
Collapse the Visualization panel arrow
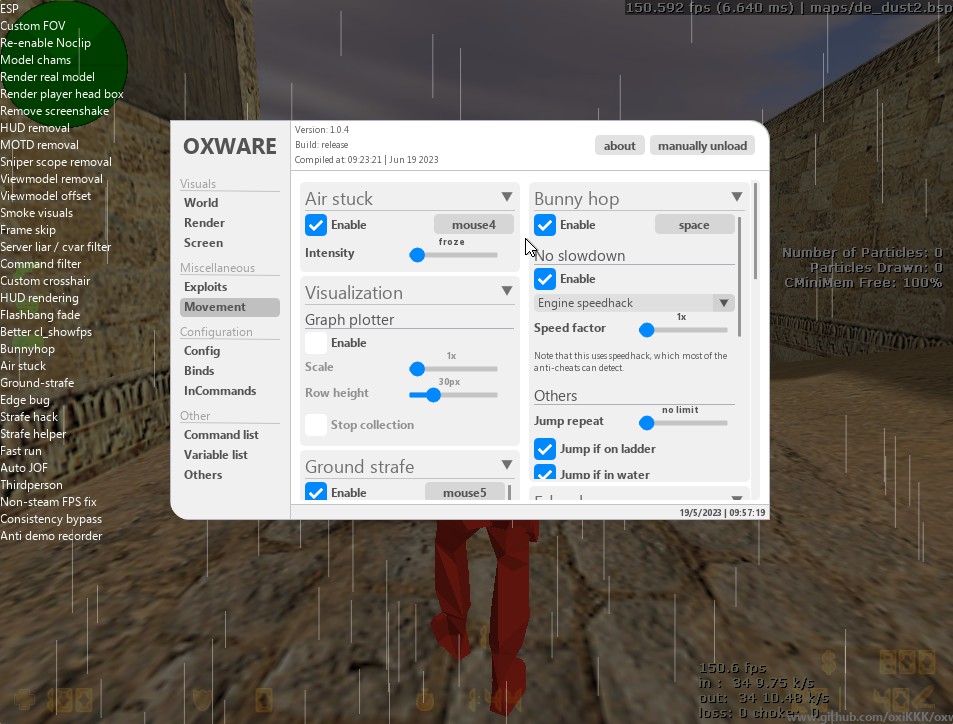[507, 291]
